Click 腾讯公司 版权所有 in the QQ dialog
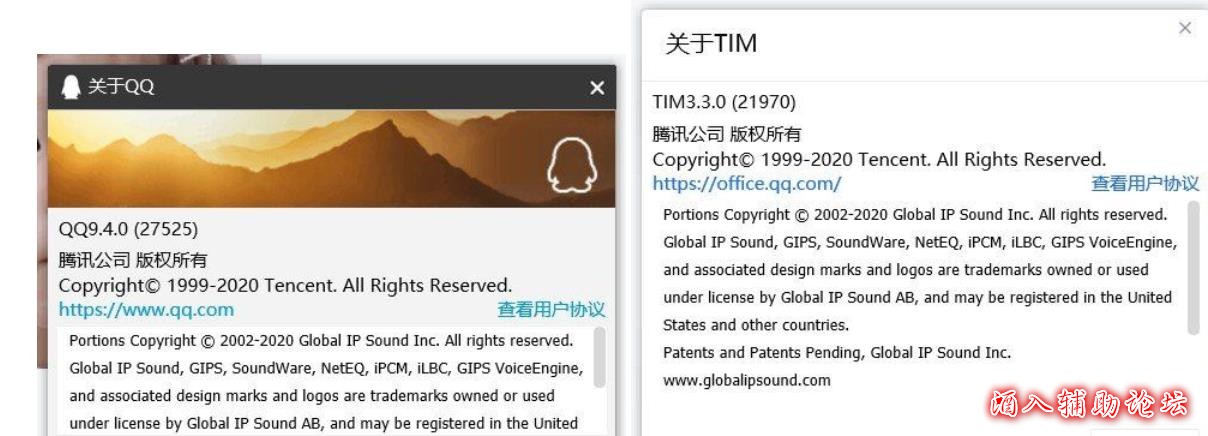The height and width of the screenshot is (436, 1208). pos(133,261)
